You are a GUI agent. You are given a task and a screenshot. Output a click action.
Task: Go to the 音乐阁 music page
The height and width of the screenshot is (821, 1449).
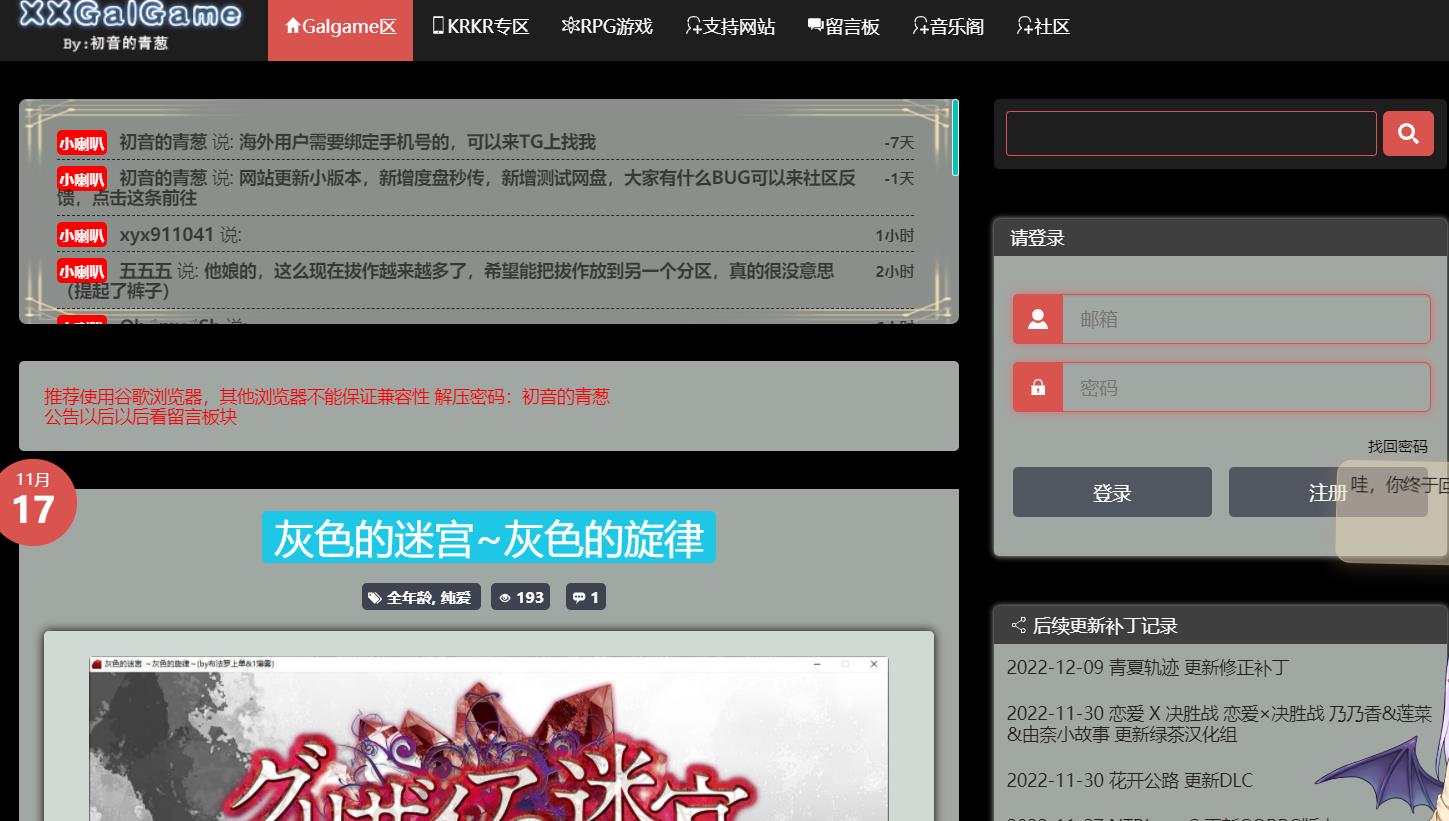pyautogui.click(x=948, y=27)
